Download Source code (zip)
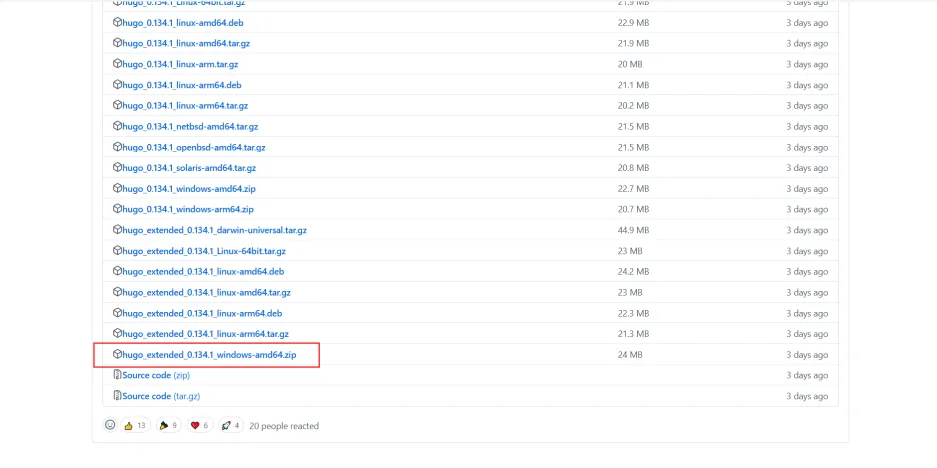937x468 pixels. [x=156, y=375]
